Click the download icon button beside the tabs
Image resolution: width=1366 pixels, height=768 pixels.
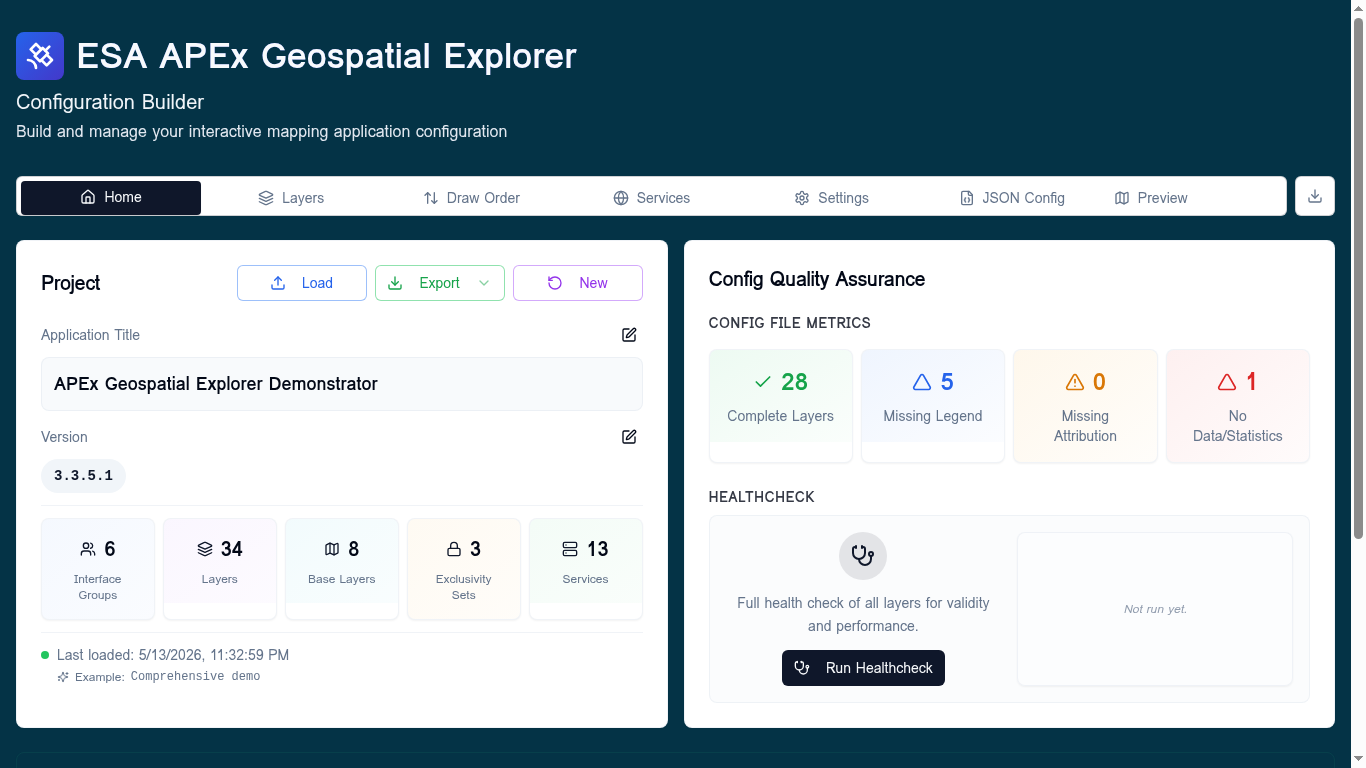(1315, 196)
